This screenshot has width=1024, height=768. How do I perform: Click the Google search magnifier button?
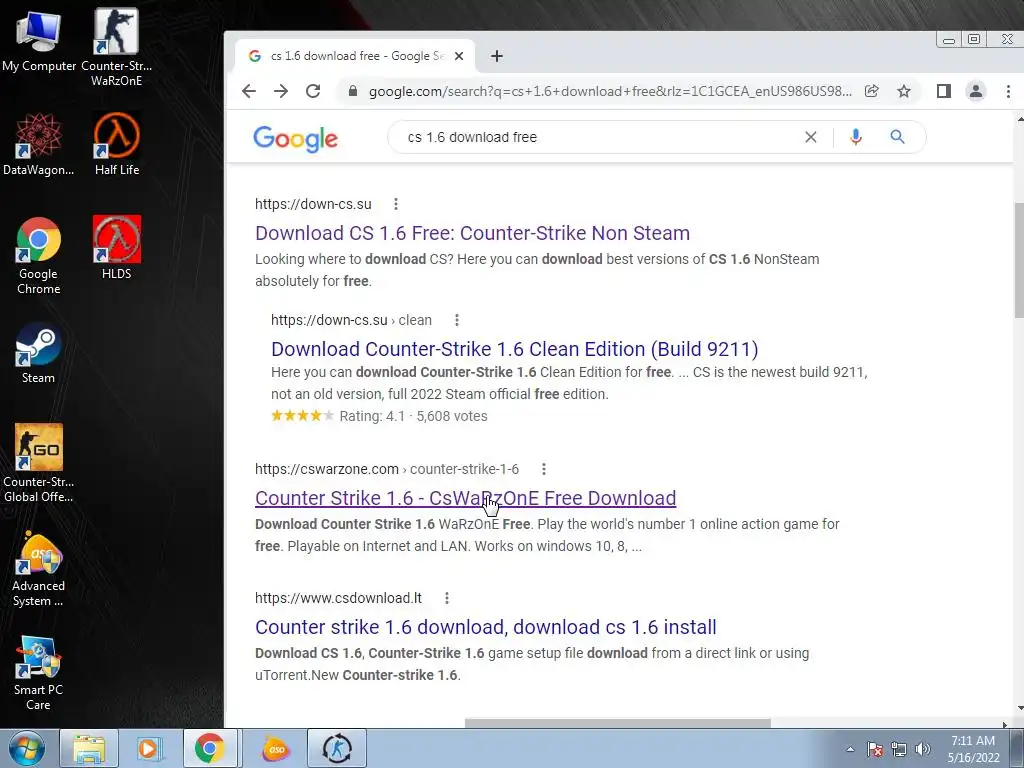pos(897,137)
